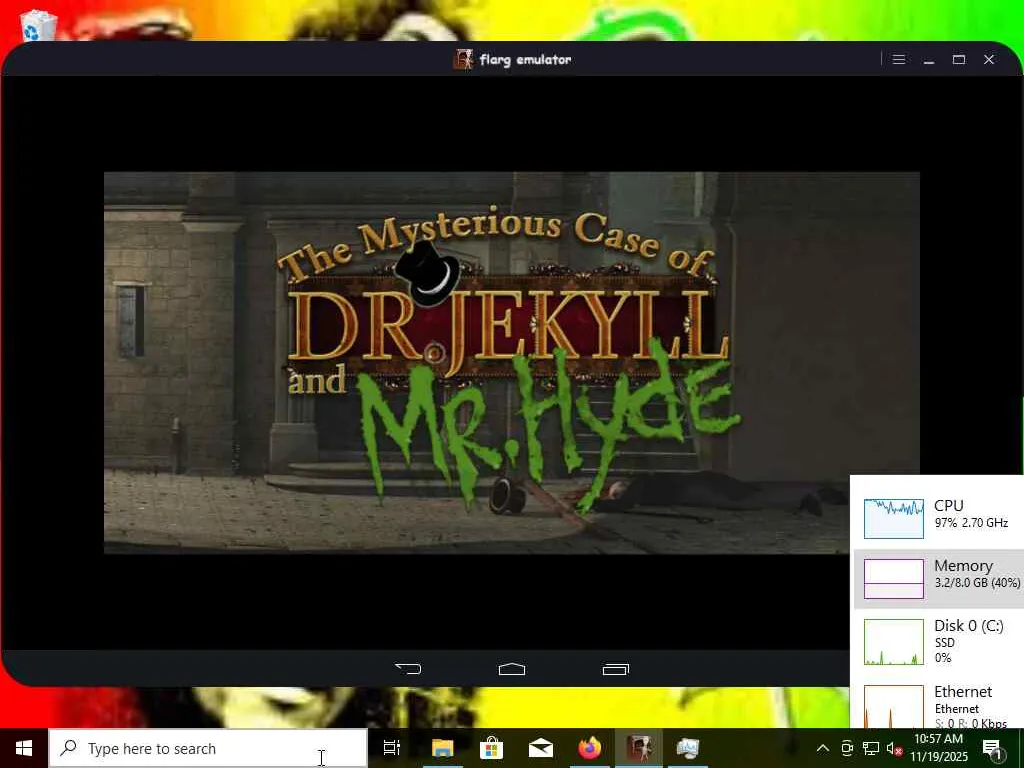Viewport: 1024px width, 768px height.
Task: Click the Memory usage graph thumbnail
Action: tap(893, 579)
